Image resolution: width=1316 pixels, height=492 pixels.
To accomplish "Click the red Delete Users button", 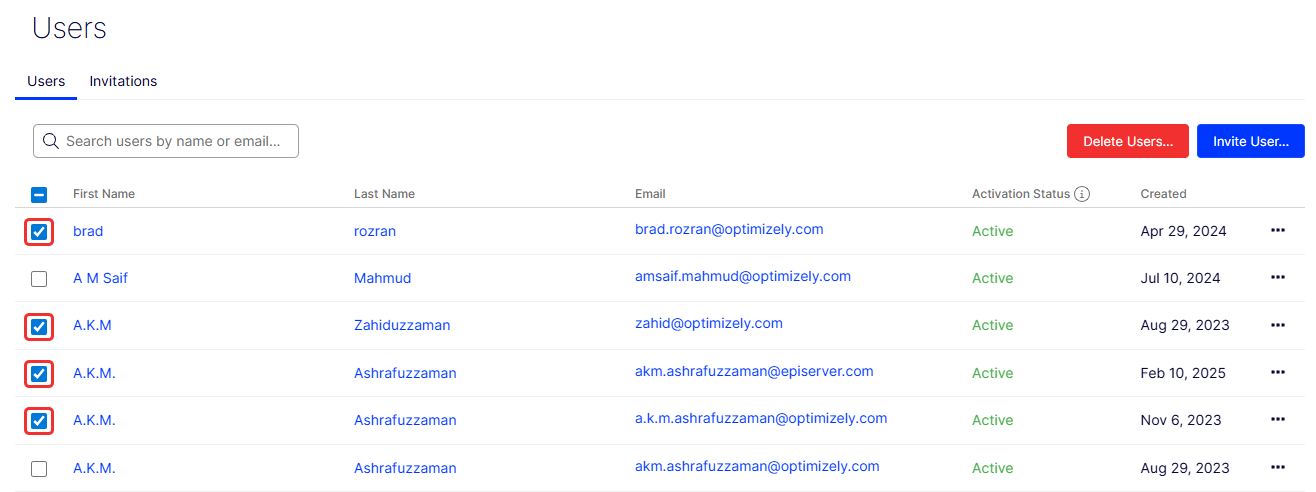I will [1128, 141].
